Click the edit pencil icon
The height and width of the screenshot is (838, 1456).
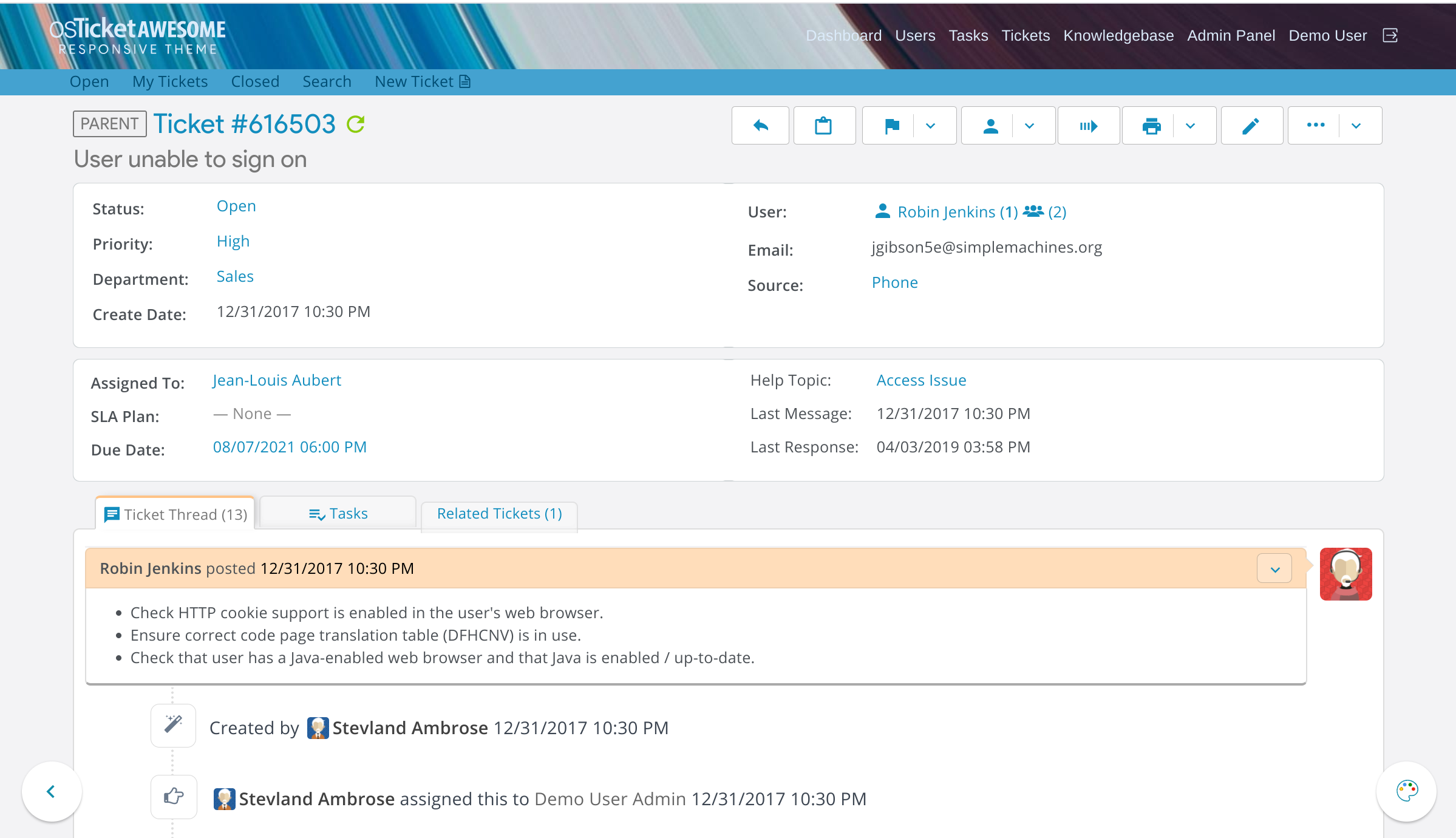point(1251,126)
